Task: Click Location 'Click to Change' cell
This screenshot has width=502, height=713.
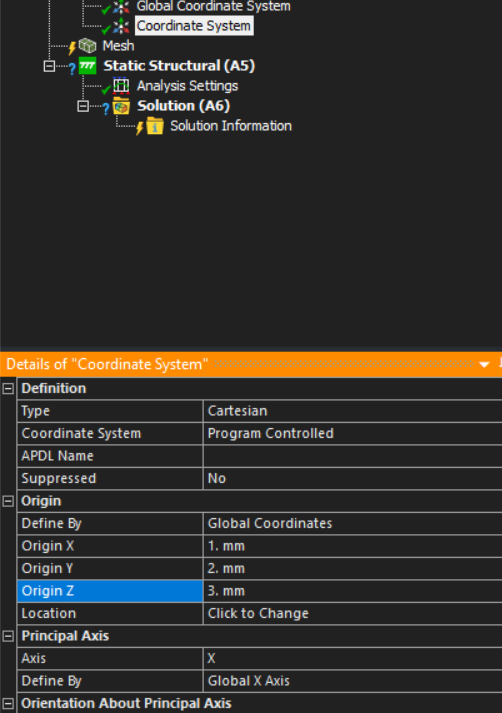Action: point(353,613)
